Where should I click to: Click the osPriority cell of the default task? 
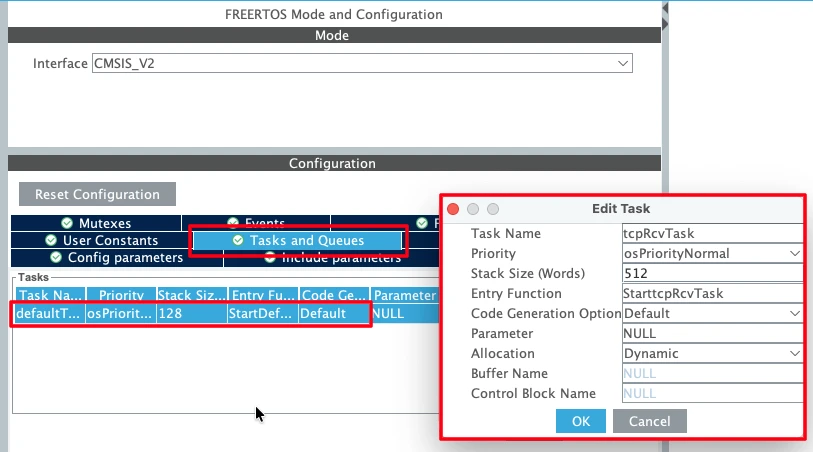tap(121, 314)
